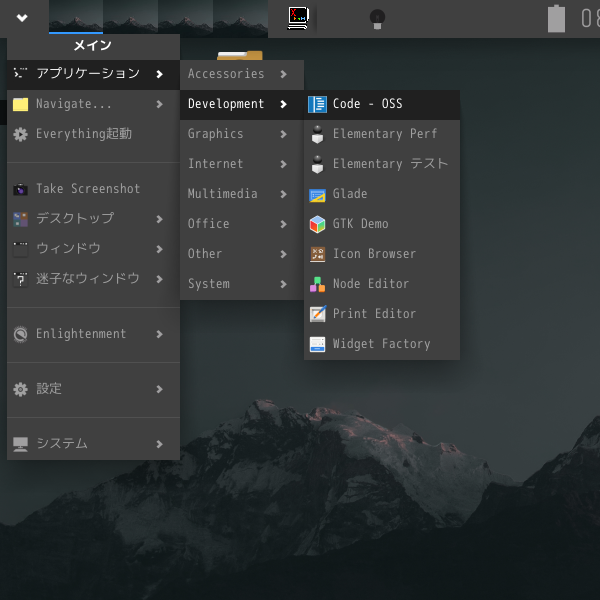600x600 pixels.
Task: Click the Widget Factory icon
Action: pos(317,344)
